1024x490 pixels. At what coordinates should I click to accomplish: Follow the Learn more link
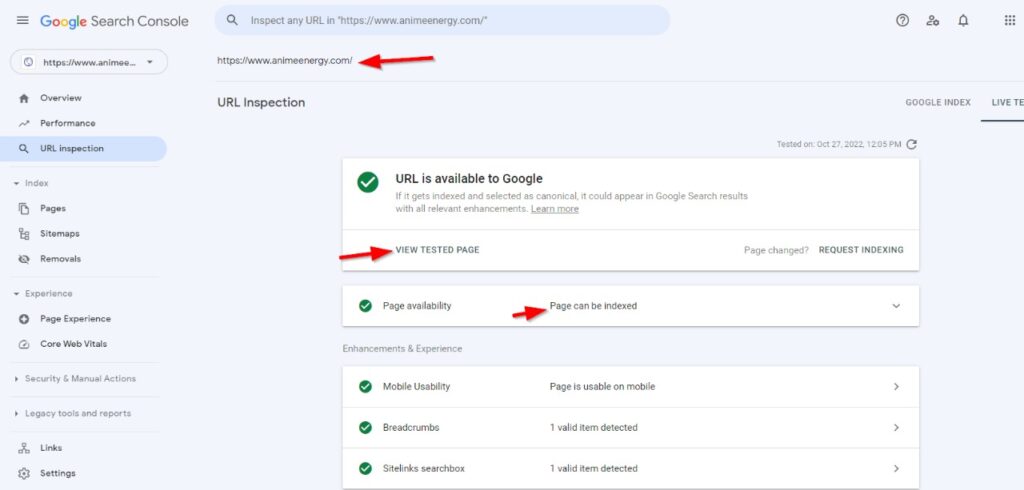(x=554, y=209)
